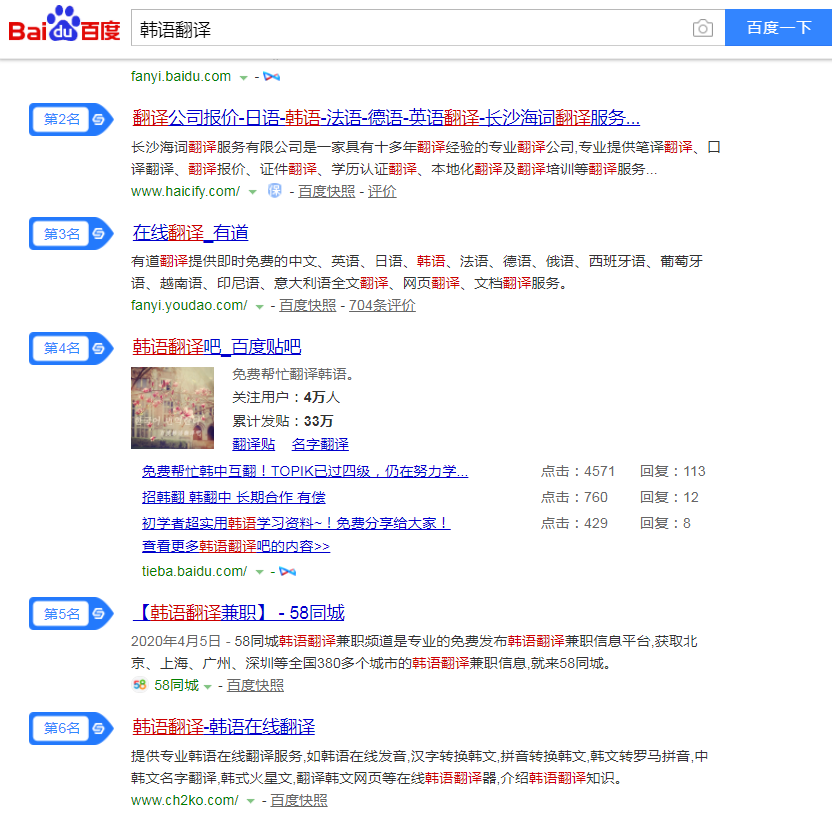Screen dimensions: 832x826
Task: Open the 韩语翻译-韩语在线翻译 result
Action: tap(223, 727)
